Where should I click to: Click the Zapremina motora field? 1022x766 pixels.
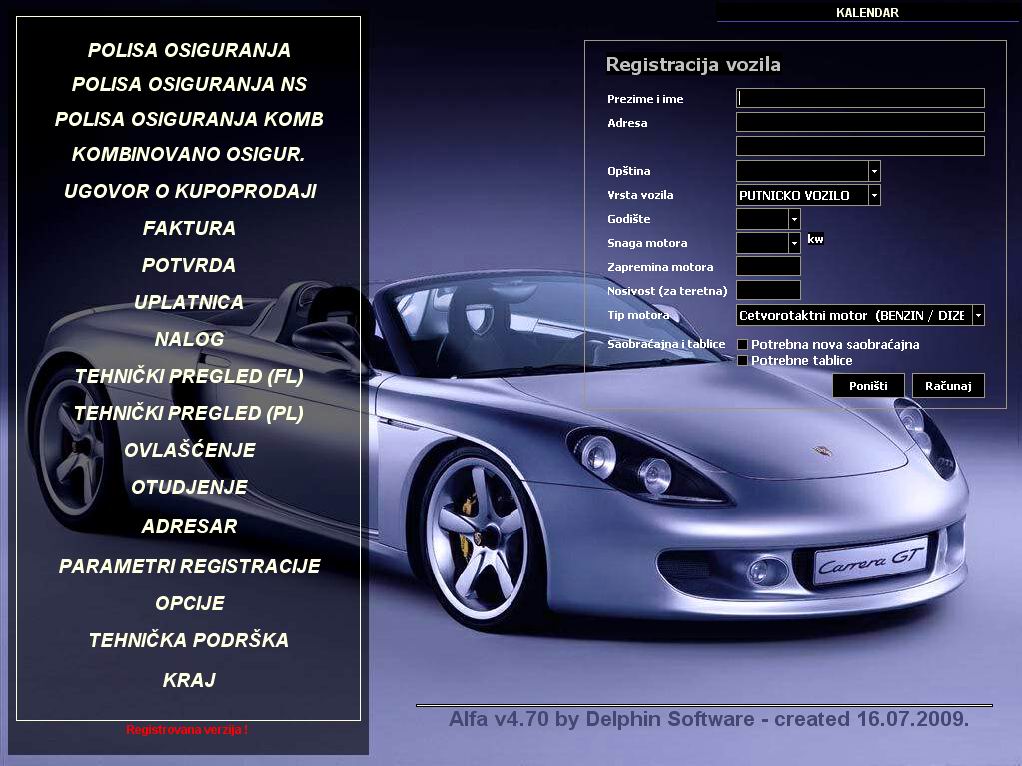(768, 266)
